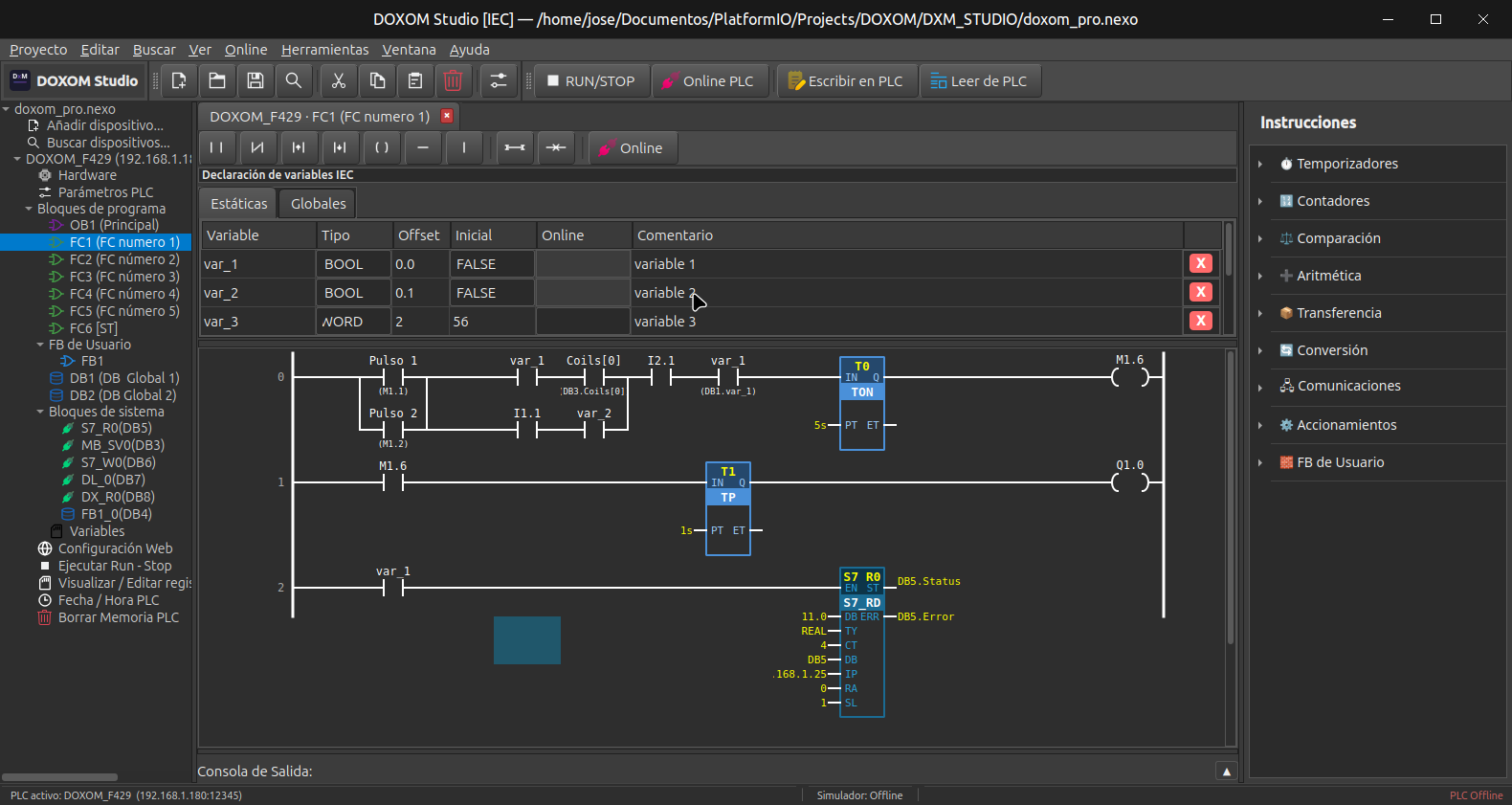
Task: Select the T0 TON timer block
Action: (862, 403)
